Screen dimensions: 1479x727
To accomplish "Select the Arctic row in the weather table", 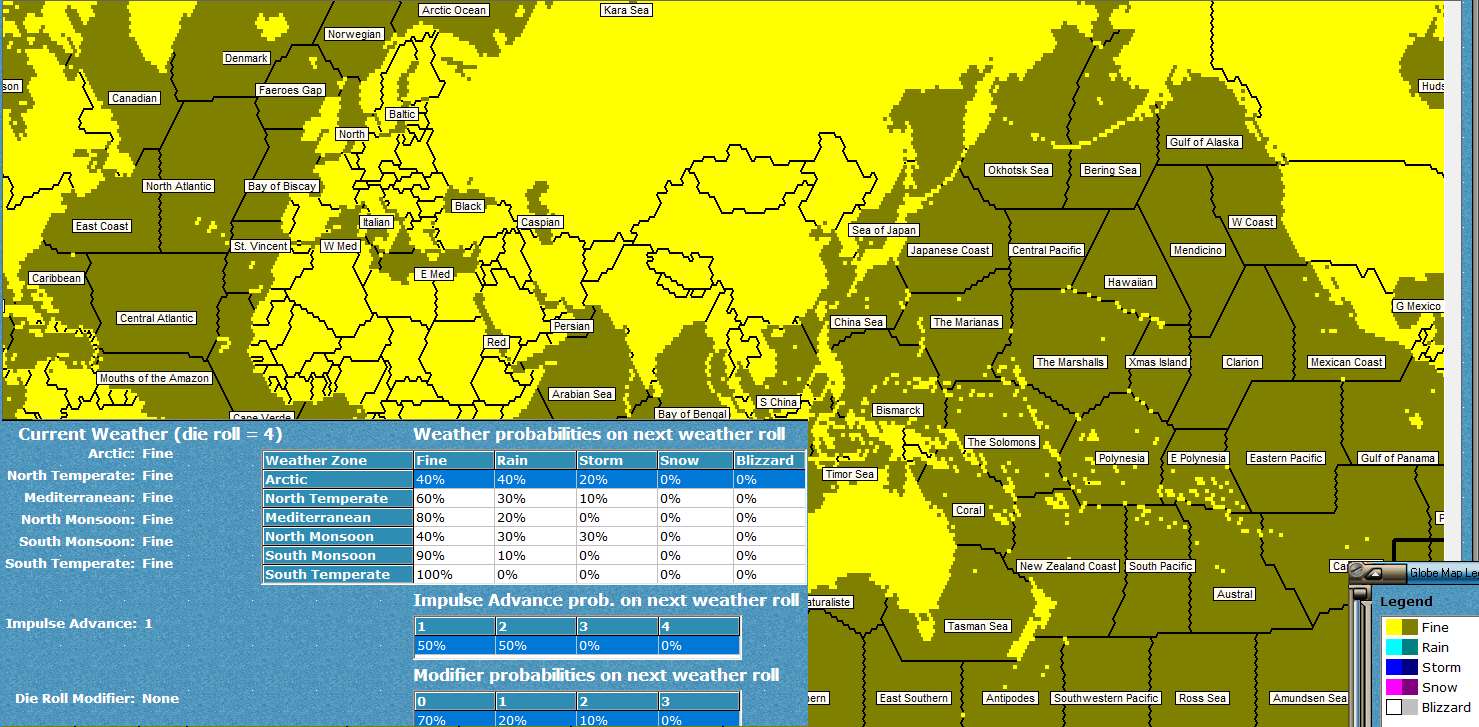I will (x=534, y=479).
